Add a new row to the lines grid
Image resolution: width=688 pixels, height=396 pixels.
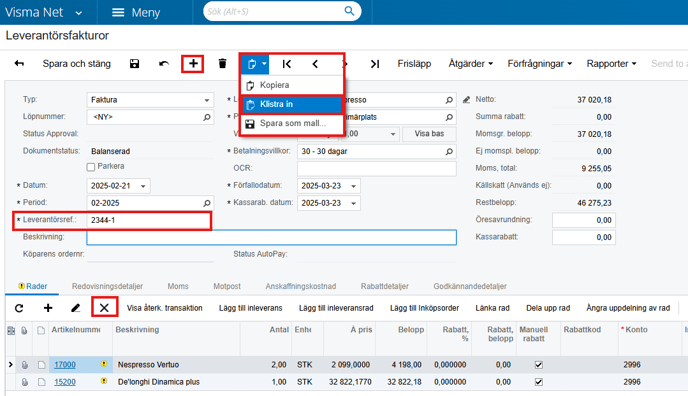(x=48, y=308)
